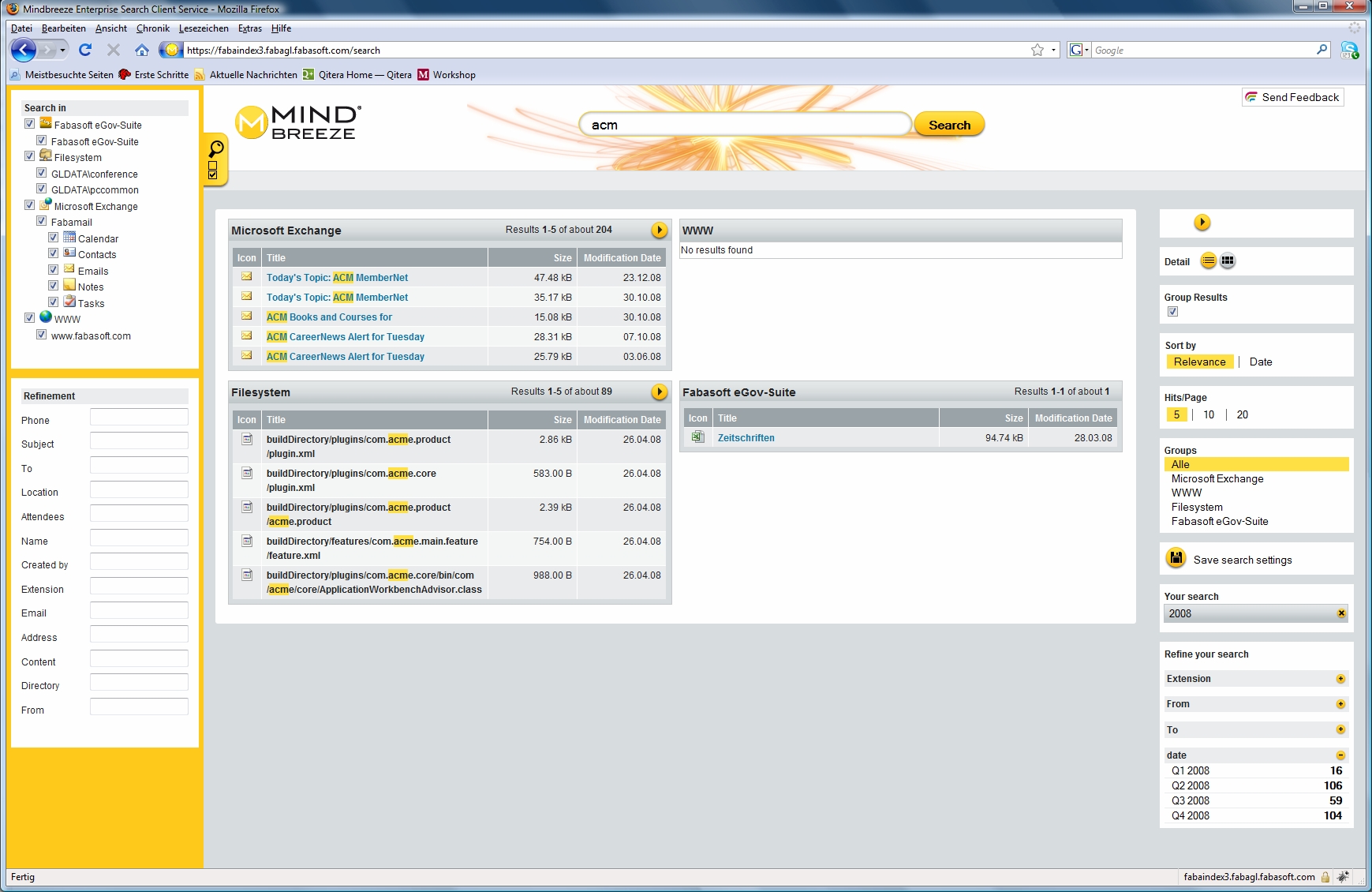Click the Subject refinement field
Screen dimensions: 1372x892
tap(139, 440)
